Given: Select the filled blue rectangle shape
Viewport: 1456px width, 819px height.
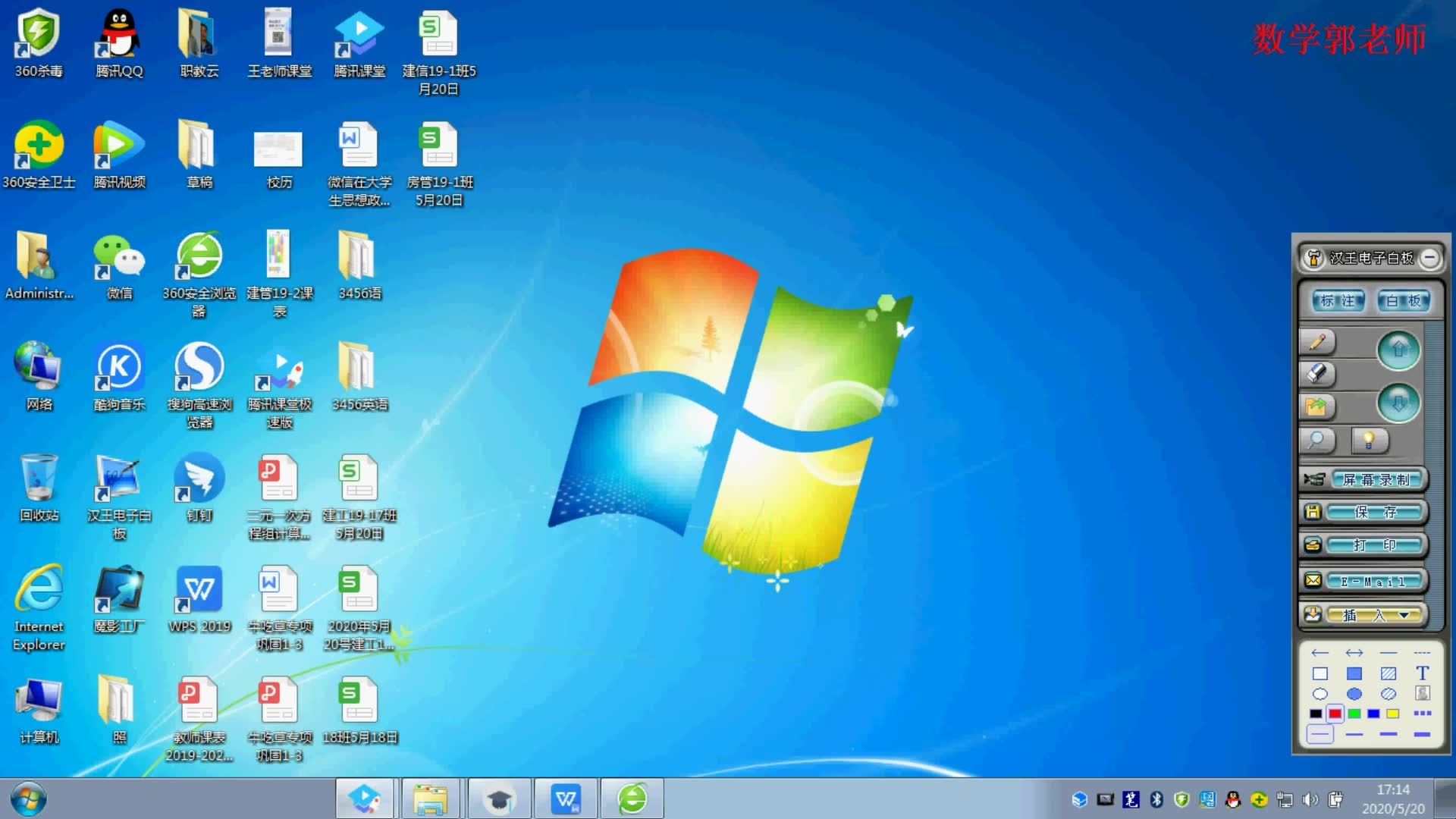Looking at the screenshot, I should click(x=1354, y=673).
